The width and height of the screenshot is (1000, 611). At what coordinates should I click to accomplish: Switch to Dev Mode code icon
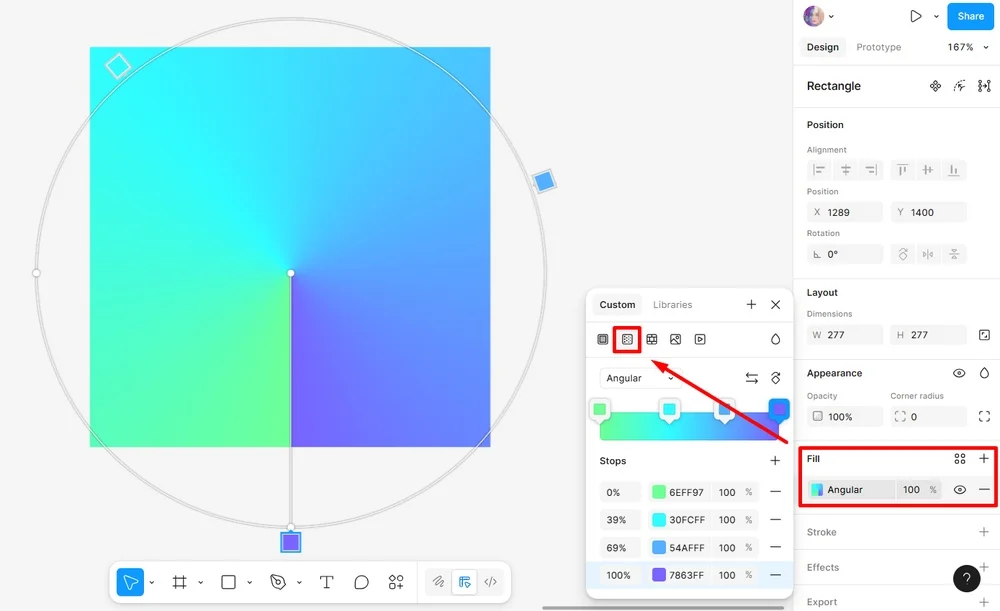(490, 582)
